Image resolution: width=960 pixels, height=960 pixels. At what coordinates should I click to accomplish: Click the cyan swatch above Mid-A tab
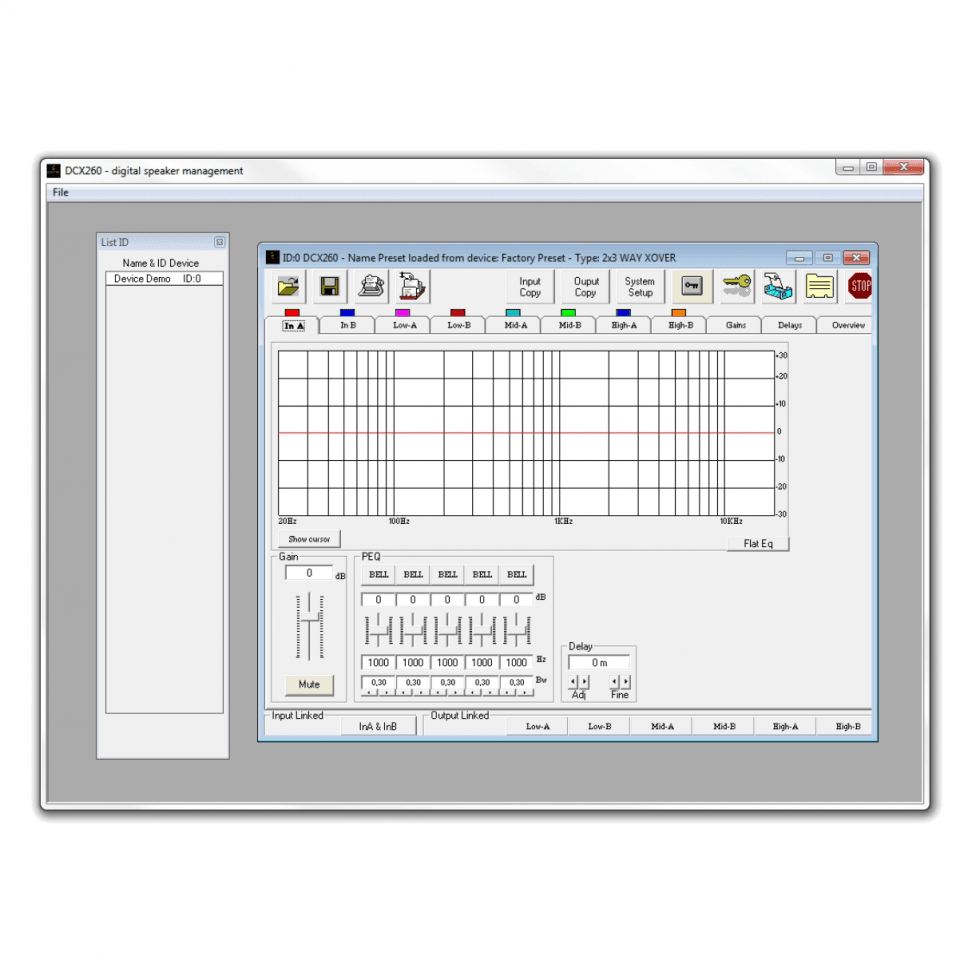pyautogui.click(x=513, y=313)
